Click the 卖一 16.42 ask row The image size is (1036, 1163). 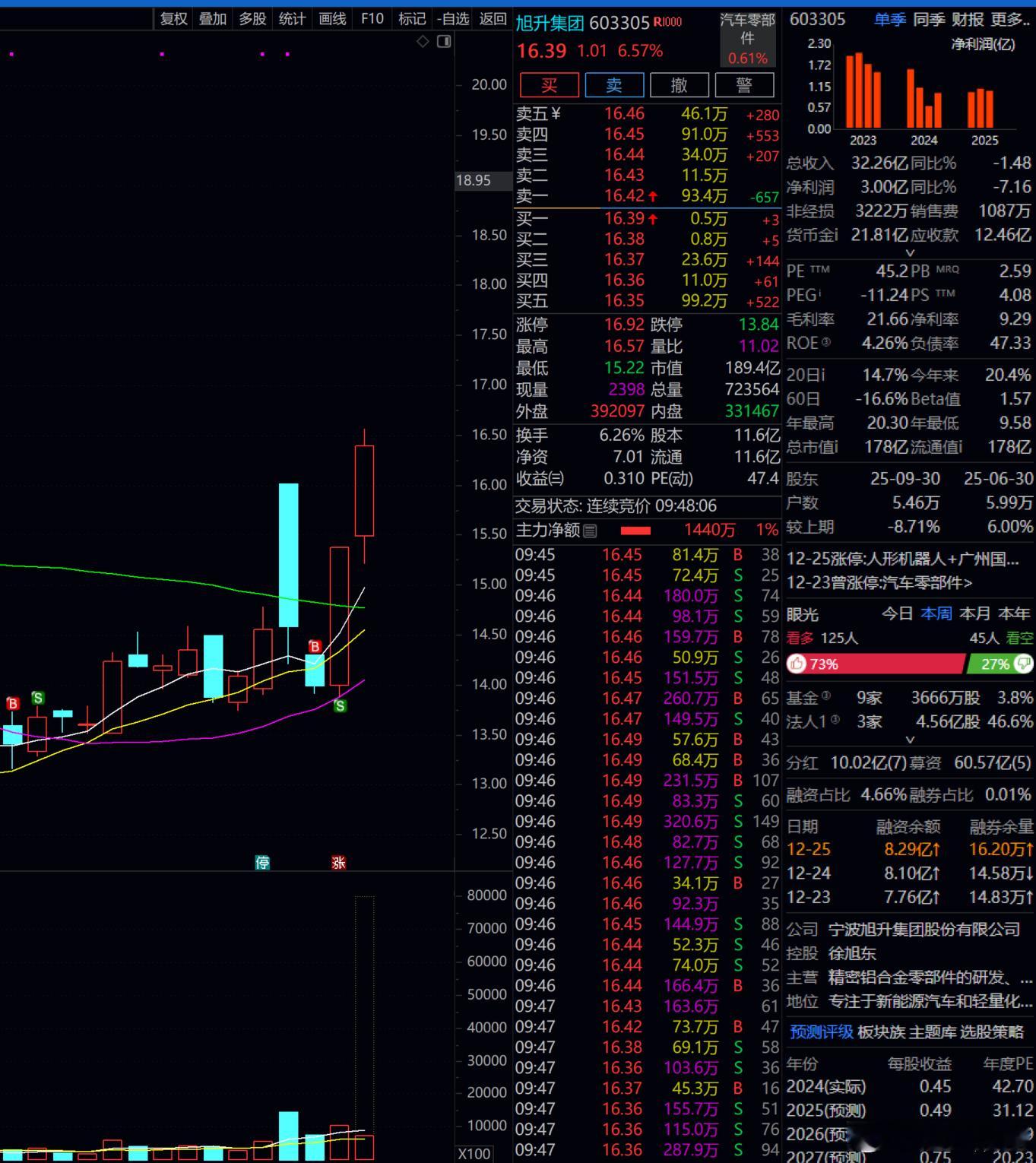(648, 196)
